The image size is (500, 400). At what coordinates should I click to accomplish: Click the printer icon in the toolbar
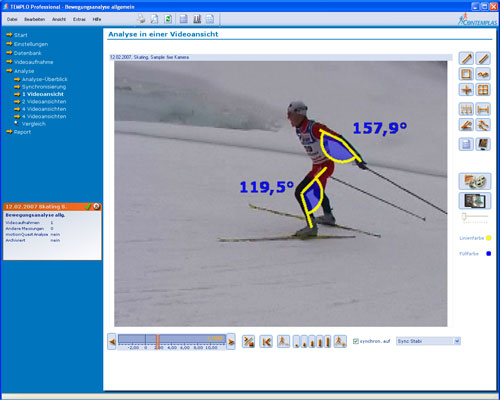click(141, 19)
